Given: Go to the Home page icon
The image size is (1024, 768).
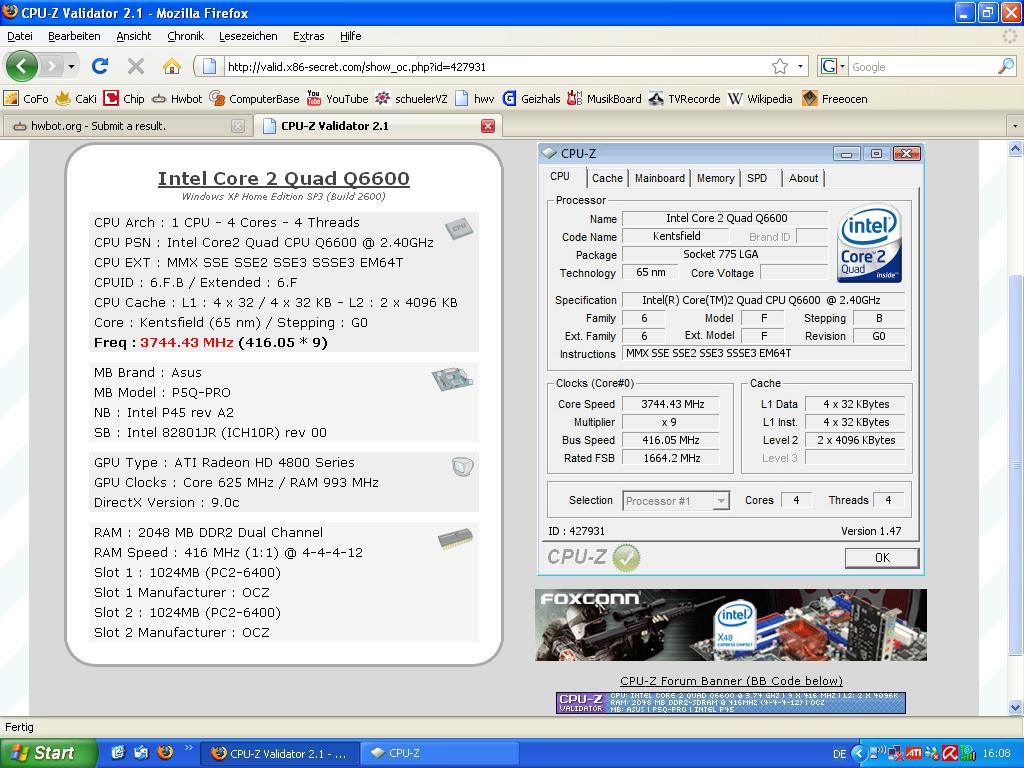Looking at the screenshot, I should [171, 66].
